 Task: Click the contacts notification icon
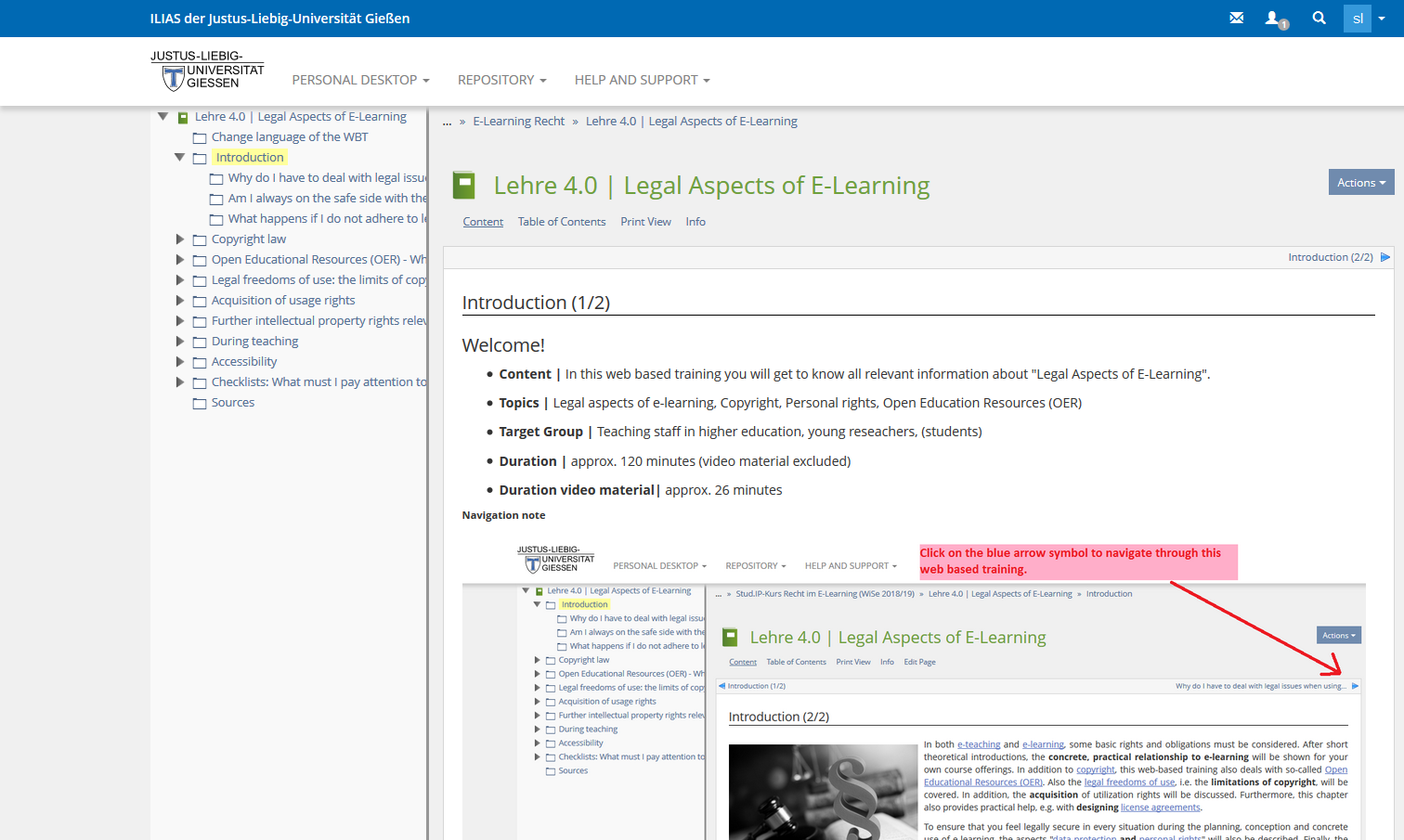1275,19
